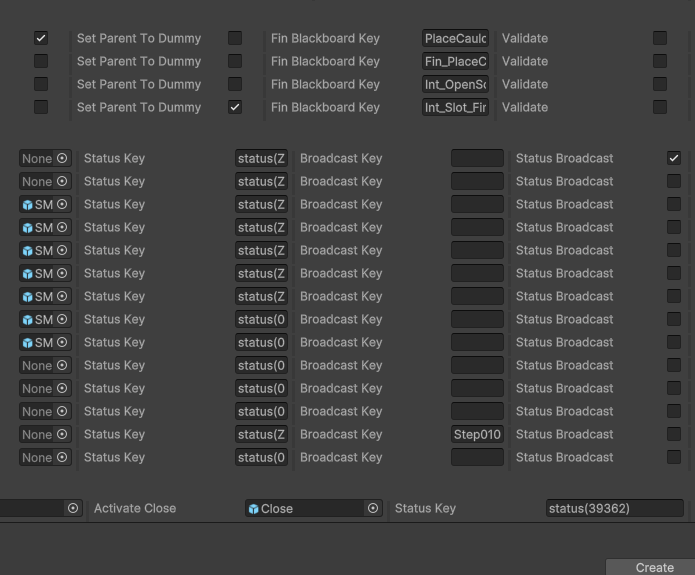Enable Status Broadcast in the Step010 row
695x575 pixels.
(x=674, y=434)
